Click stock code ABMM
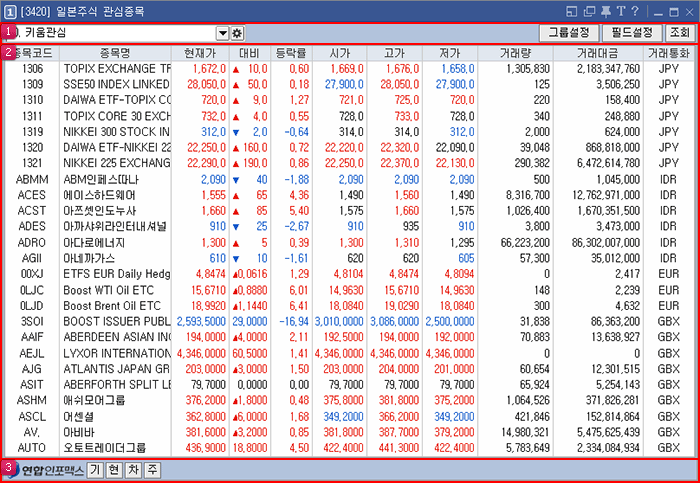Viewport: 700px width, 483px height. pos(32,179)
